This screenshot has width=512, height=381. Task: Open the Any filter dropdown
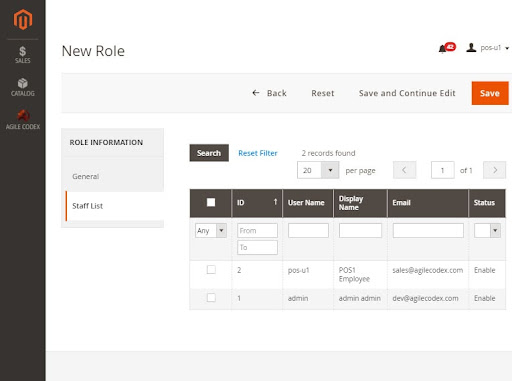click(x=211, y=230)
